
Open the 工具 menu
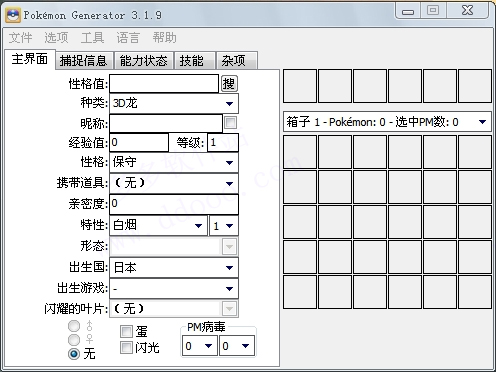pyautogui.click(x=92, y=37)
